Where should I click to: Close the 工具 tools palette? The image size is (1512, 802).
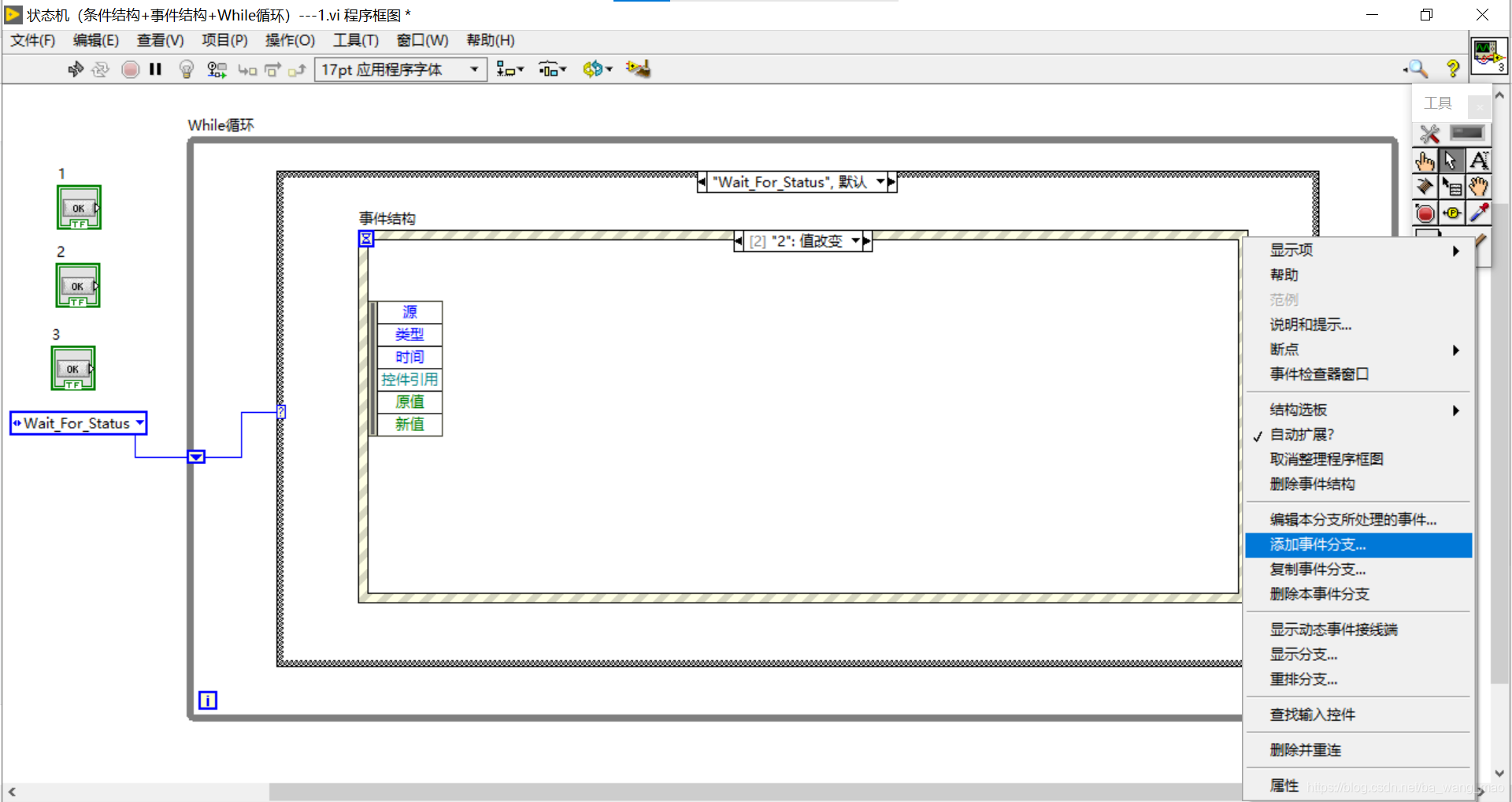coord(1479,106)
